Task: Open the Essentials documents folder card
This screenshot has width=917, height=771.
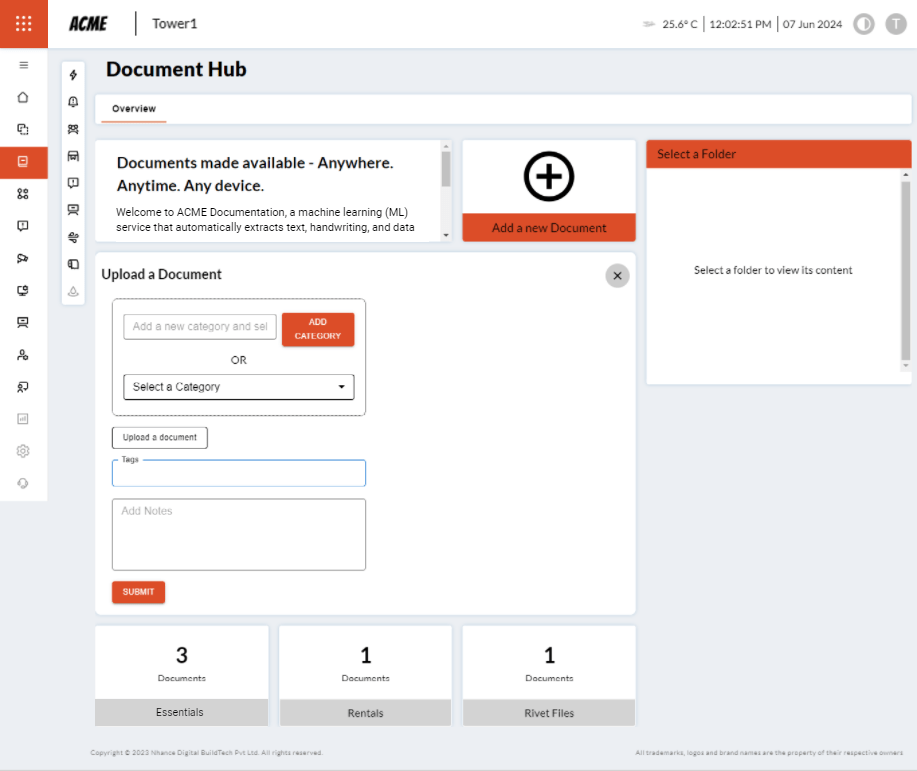Action: 181,675
